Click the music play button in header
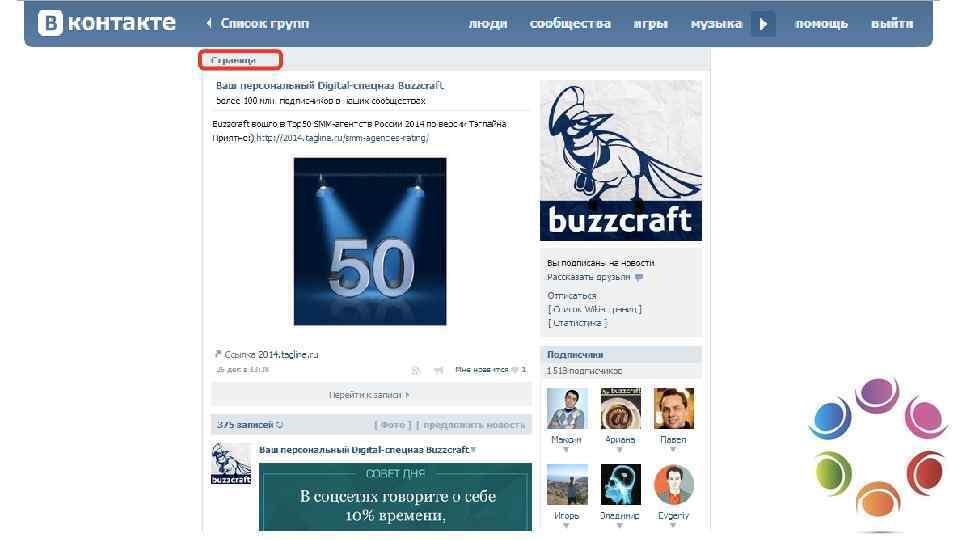The height and width of the screenshot is (540, 960). pyautogui.click(x=763, y=24)
